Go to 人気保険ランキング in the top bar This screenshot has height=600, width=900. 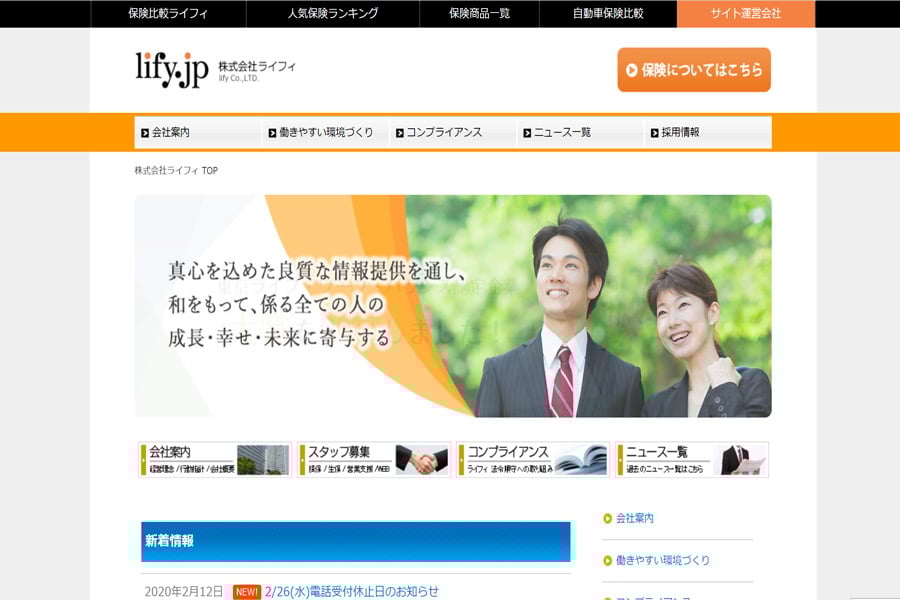(x=333, y=13)
